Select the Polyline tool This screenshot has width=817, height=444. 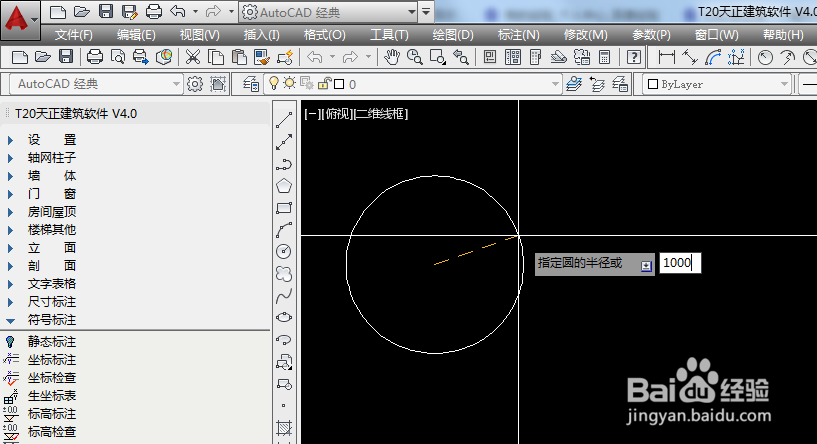284,164
